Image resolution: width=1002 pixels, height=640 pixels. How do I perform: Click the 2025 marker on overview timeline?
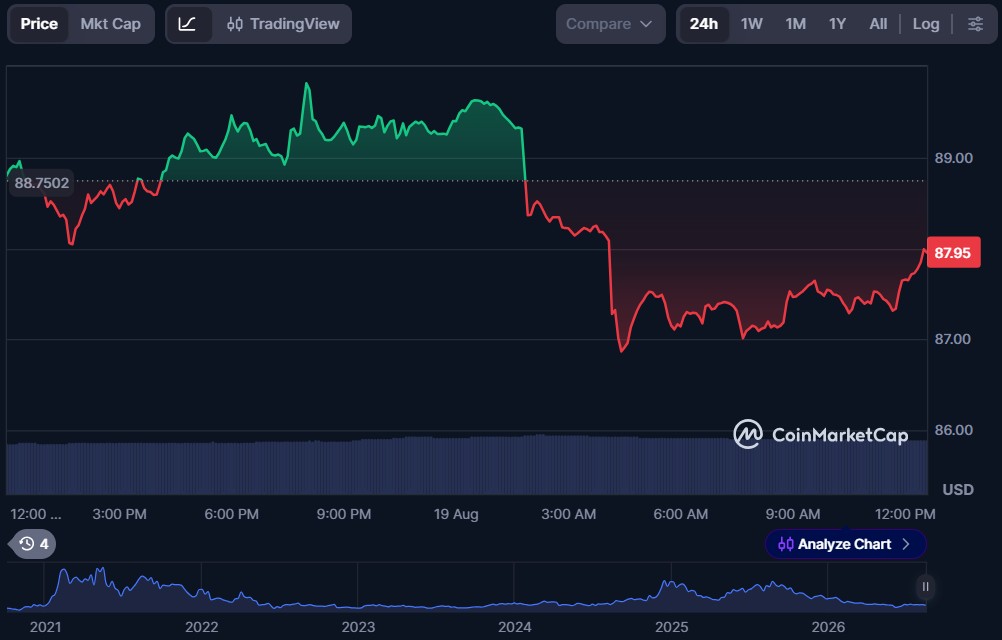pos(672,627)
